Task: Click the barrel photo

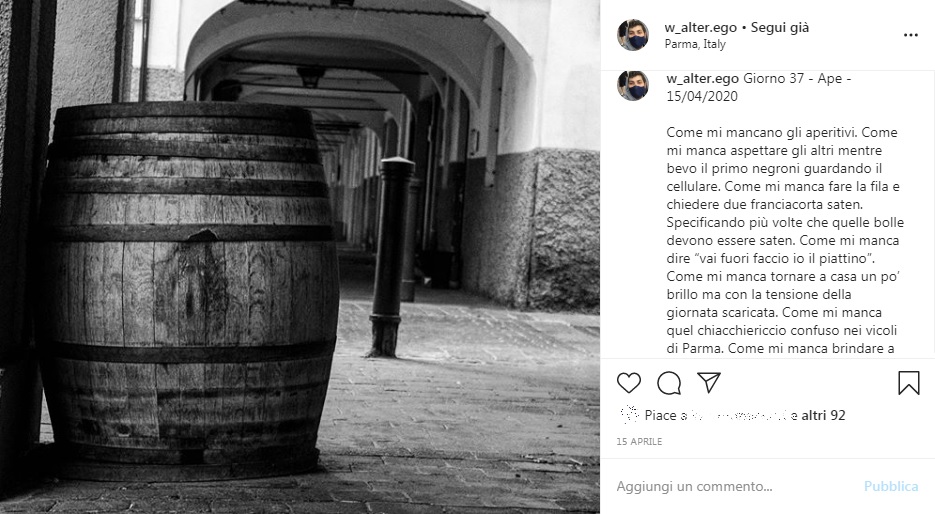Action: tap(300, 257)
